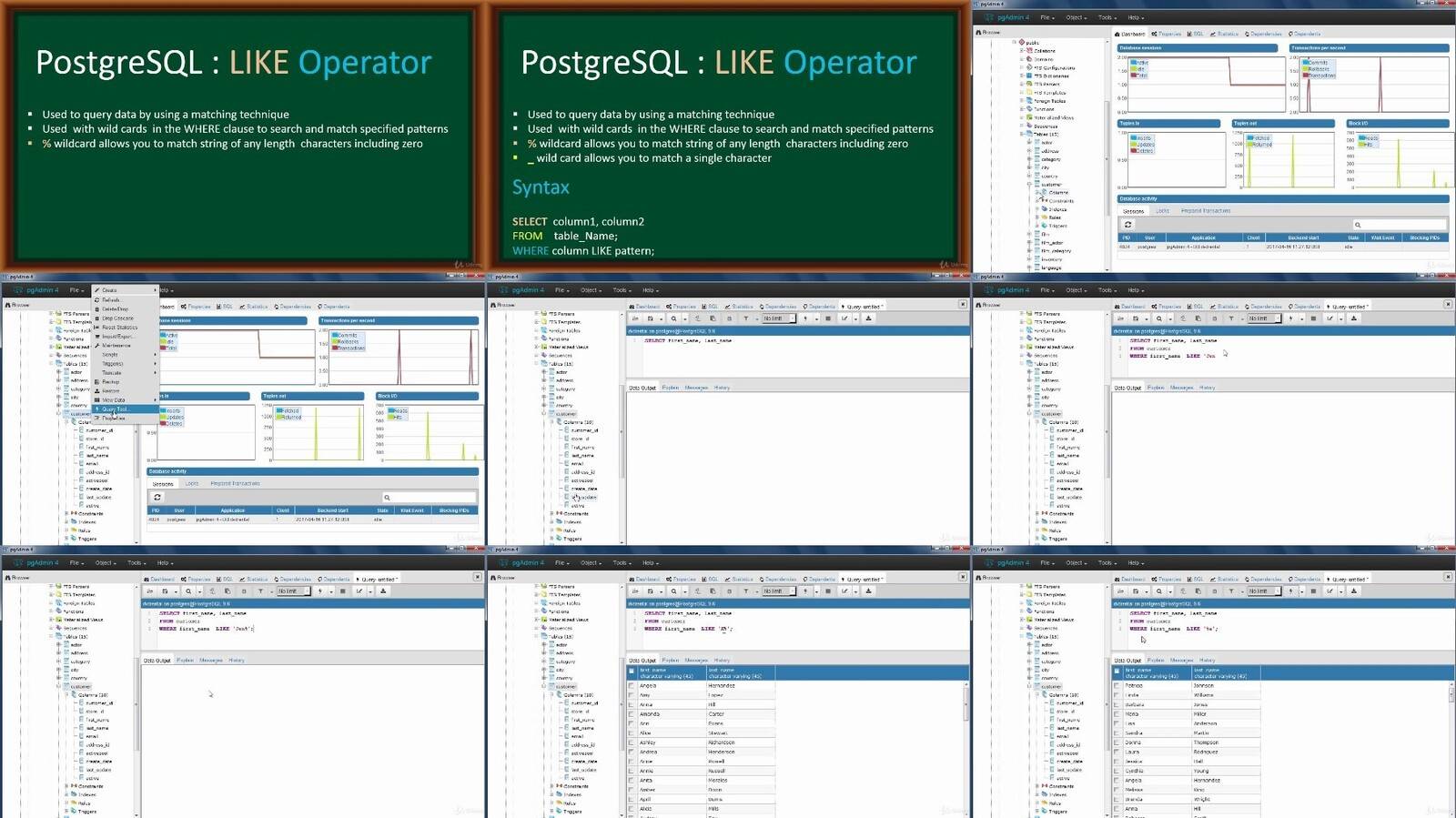Click Copy icon in the Patricia Johnson results window toolbar
The image size is (1456, 818).
[x=1183, y=591]
